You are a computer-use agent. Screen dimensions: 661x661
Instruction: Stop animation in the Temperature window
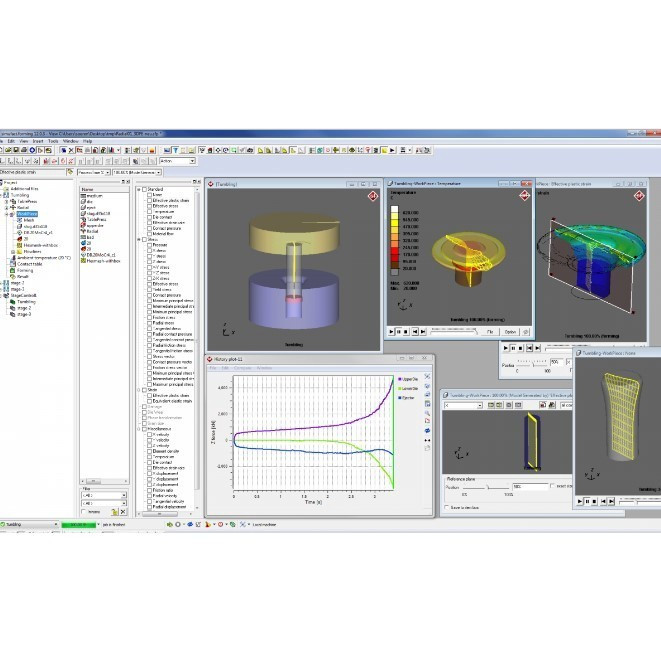click(x=406, y=332)
